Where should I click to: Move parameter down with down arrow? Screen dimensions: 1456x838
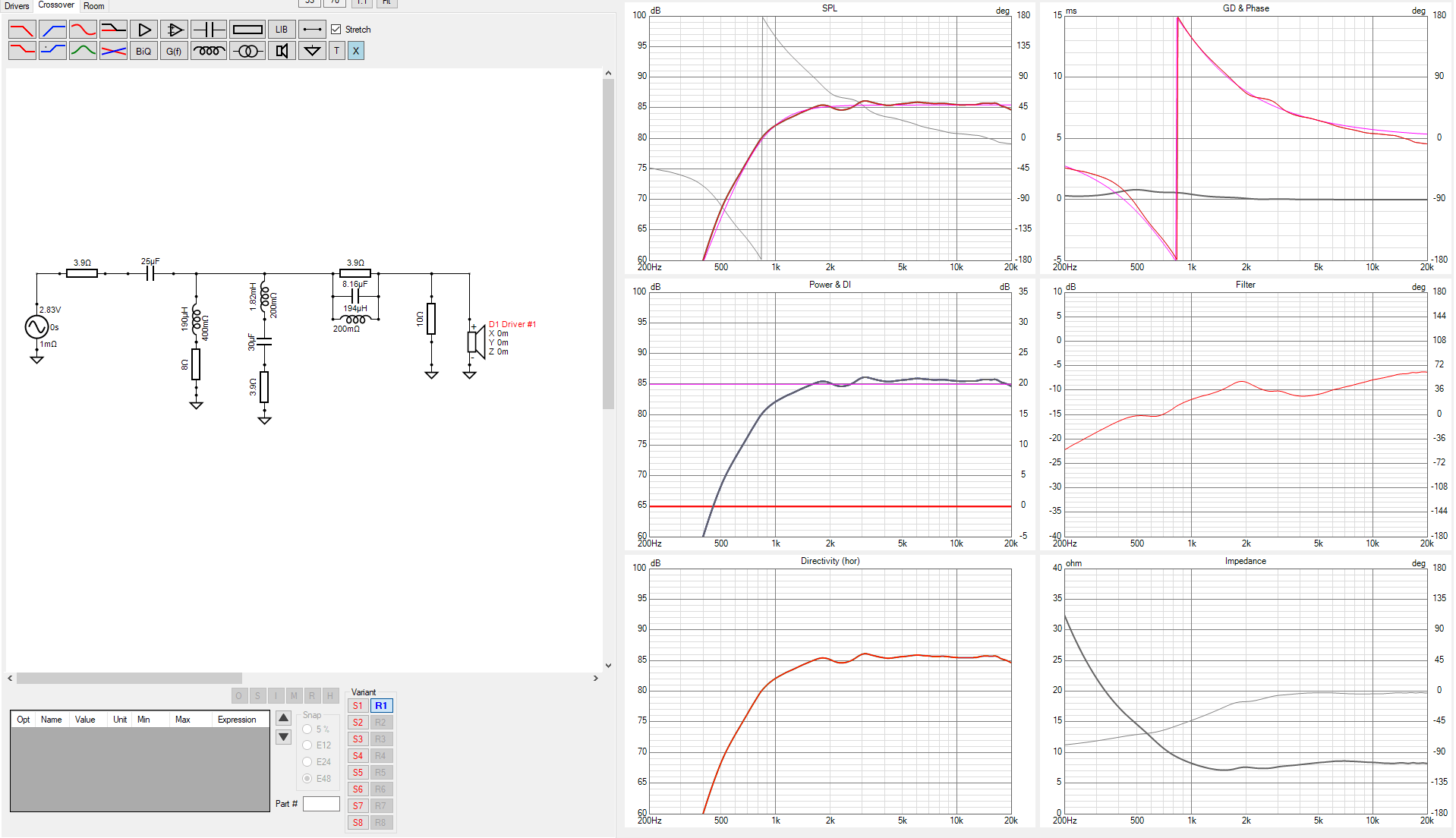point(284,737)
